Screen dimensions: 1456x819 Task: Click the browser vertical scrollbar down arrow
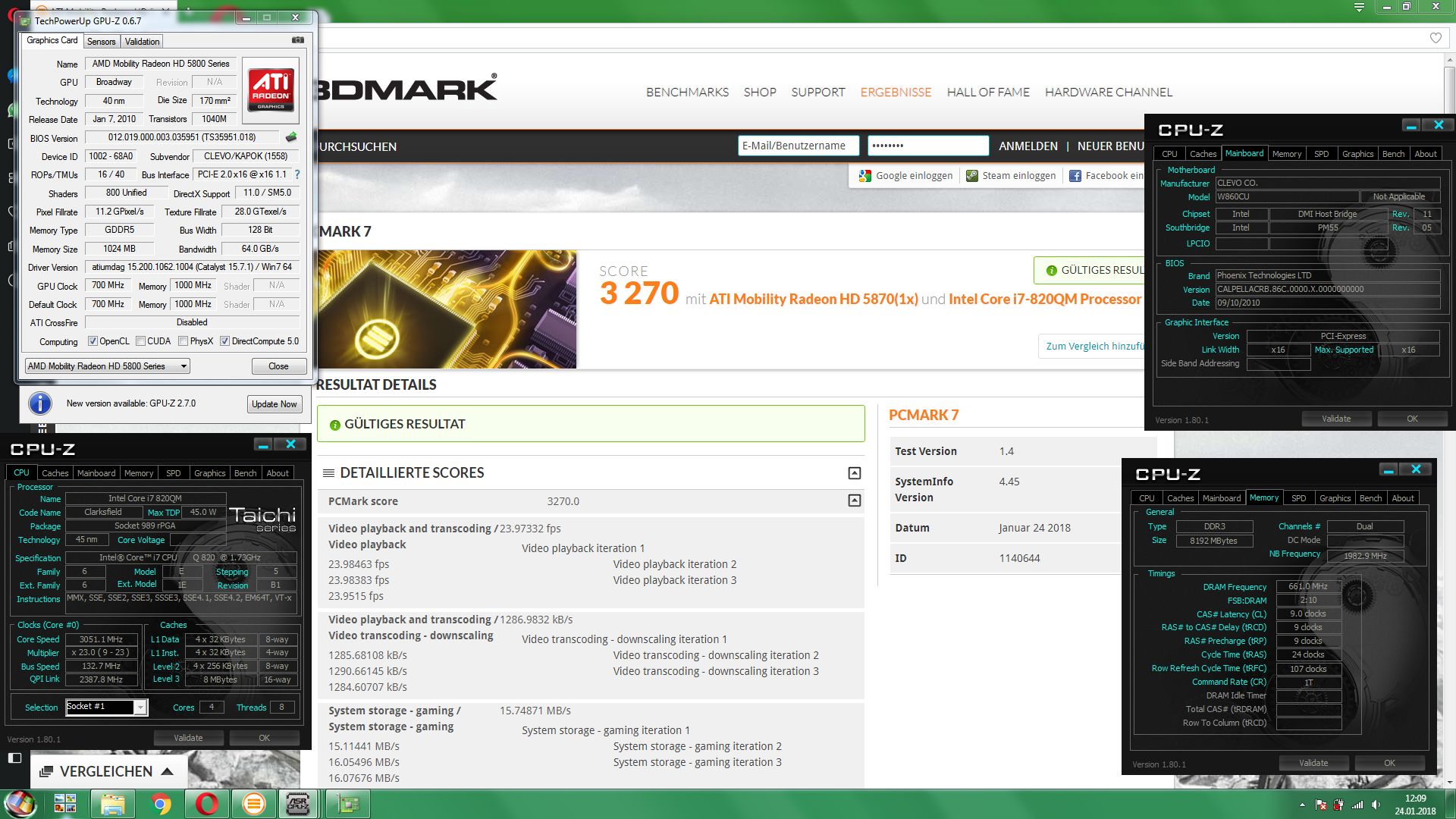coord(1448,782)
